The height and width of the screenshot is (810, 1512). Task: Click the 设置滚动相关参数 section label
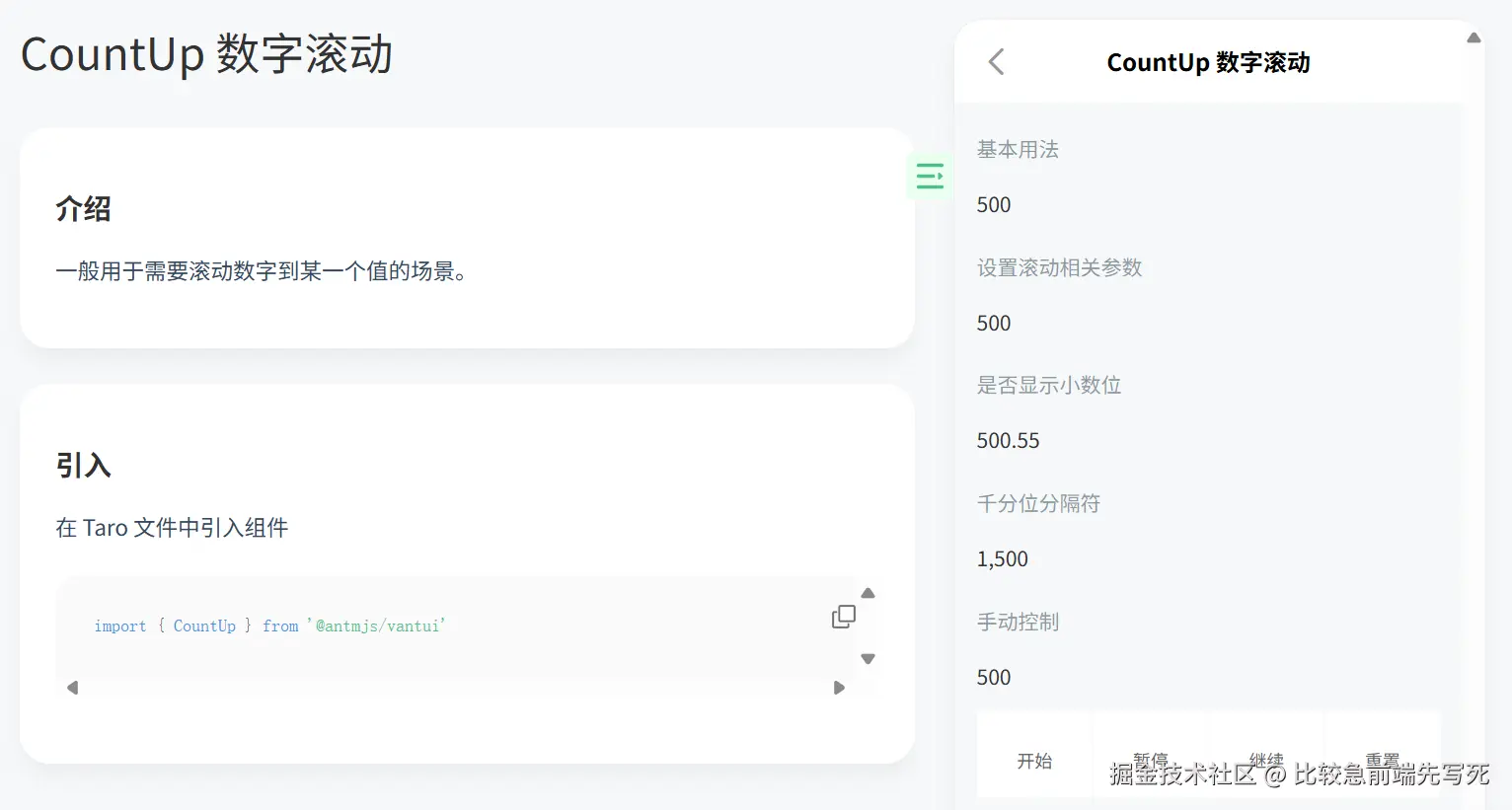(1059, 267)
